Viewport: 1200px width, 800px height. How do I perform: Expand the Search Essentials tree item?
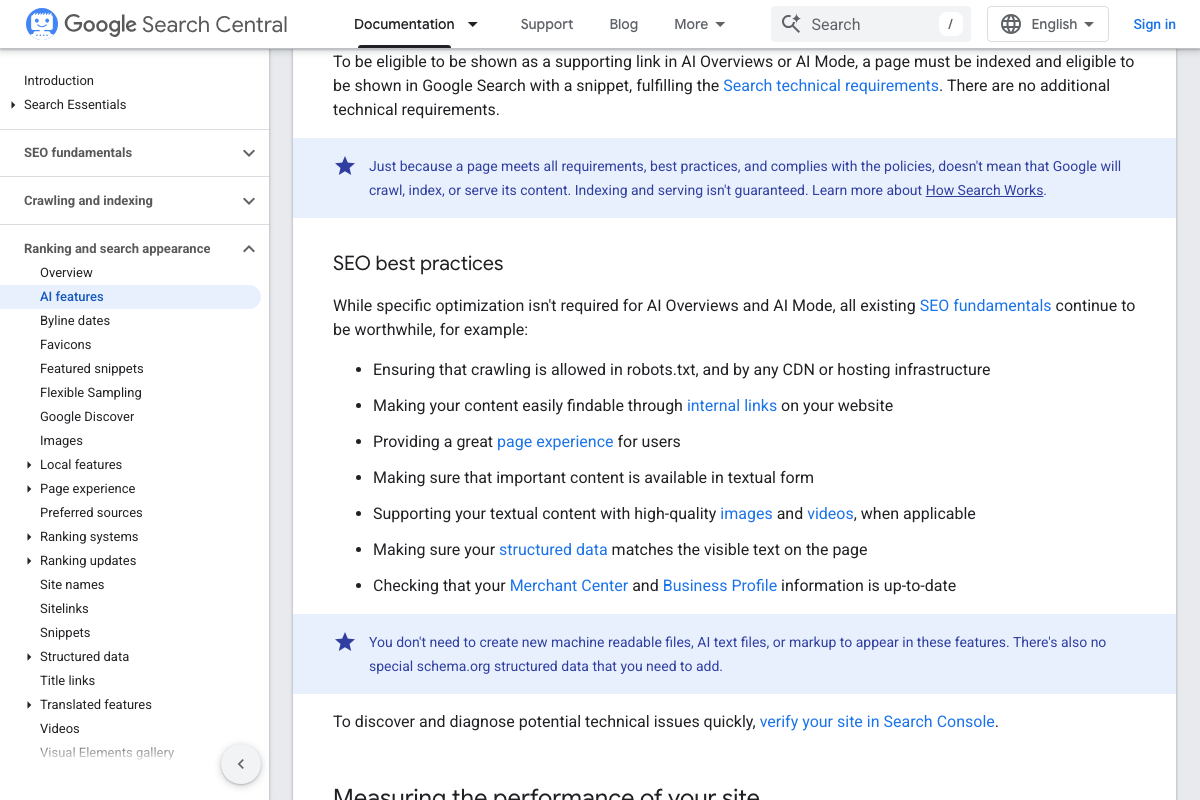pyautogui.click(x=13, y=105)
